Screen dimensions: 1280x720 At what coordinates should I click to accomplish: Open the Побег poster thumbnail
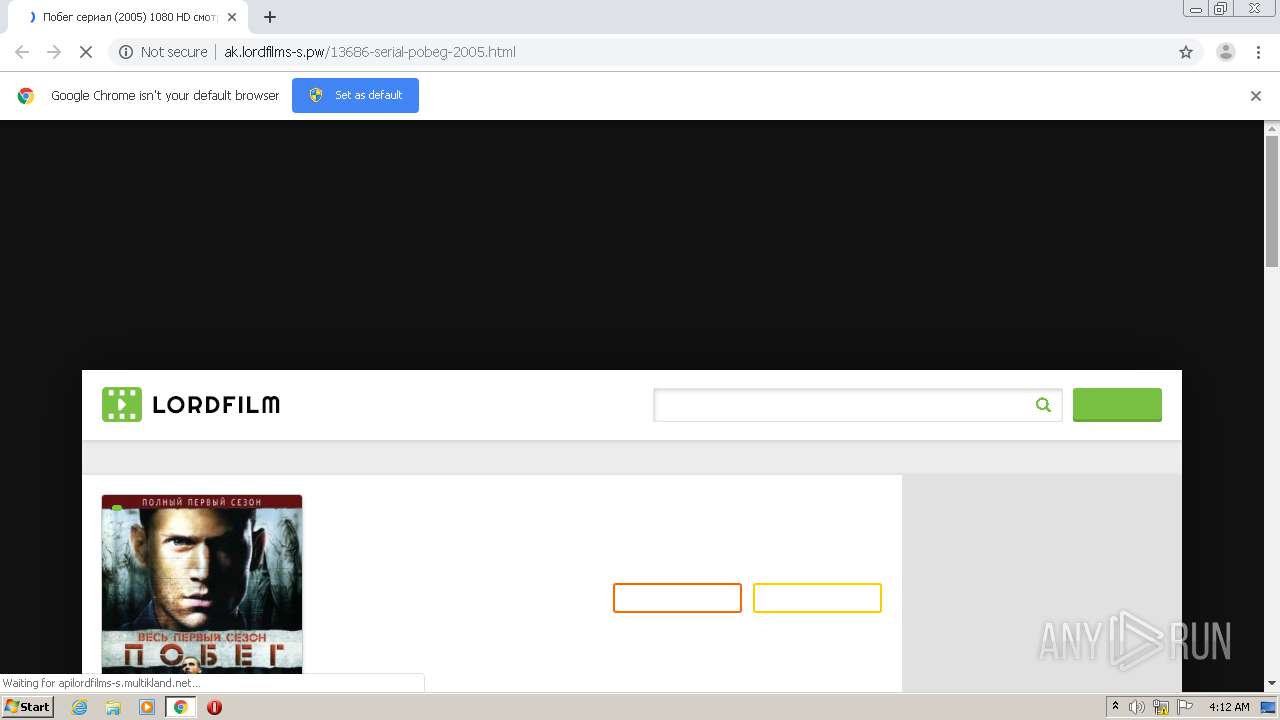pos(202,584)
